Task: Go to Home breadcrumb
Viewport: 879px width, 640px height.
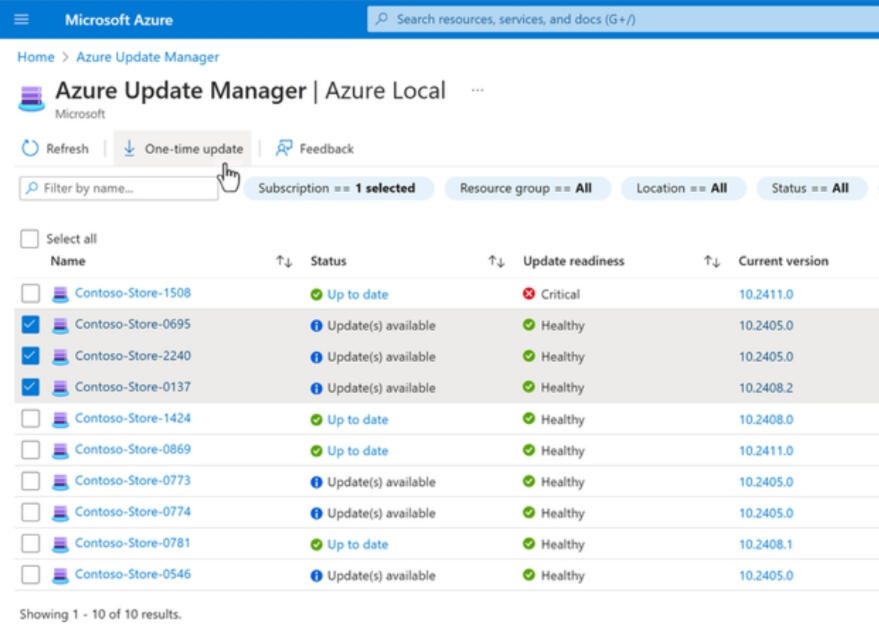Action: point(36,57)
